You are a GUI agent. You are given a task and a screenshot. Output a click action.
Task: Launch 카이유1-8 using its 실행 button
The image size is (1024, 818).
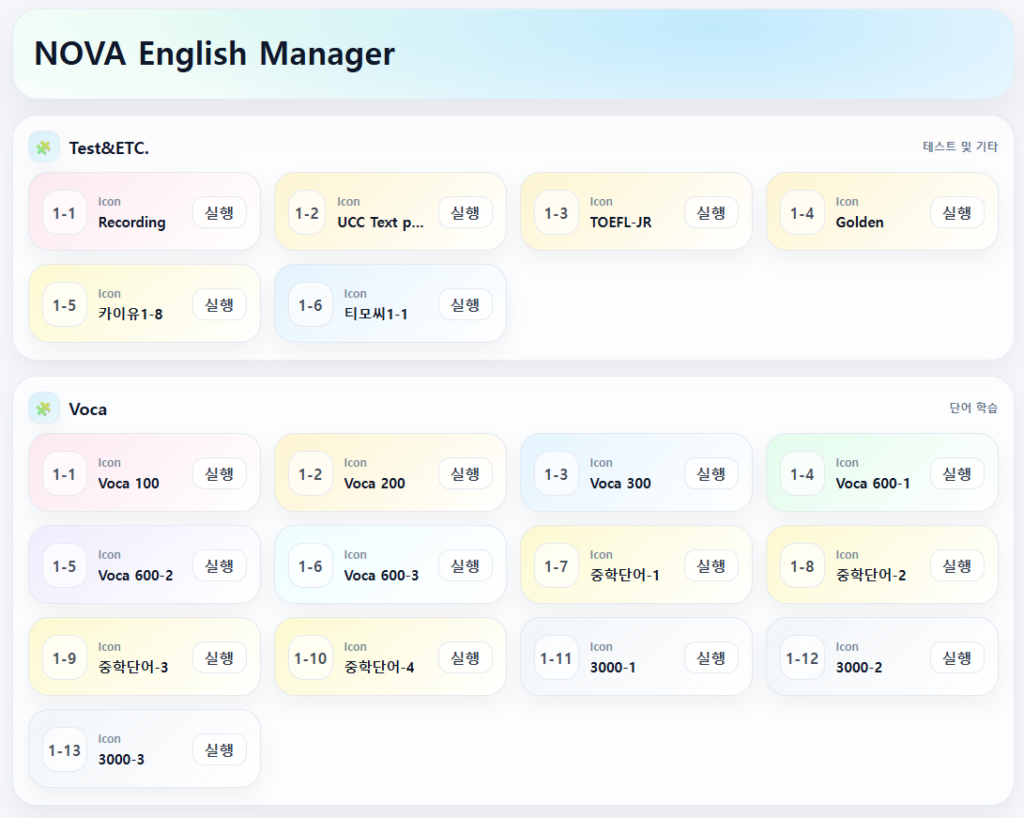click(219, 304)
